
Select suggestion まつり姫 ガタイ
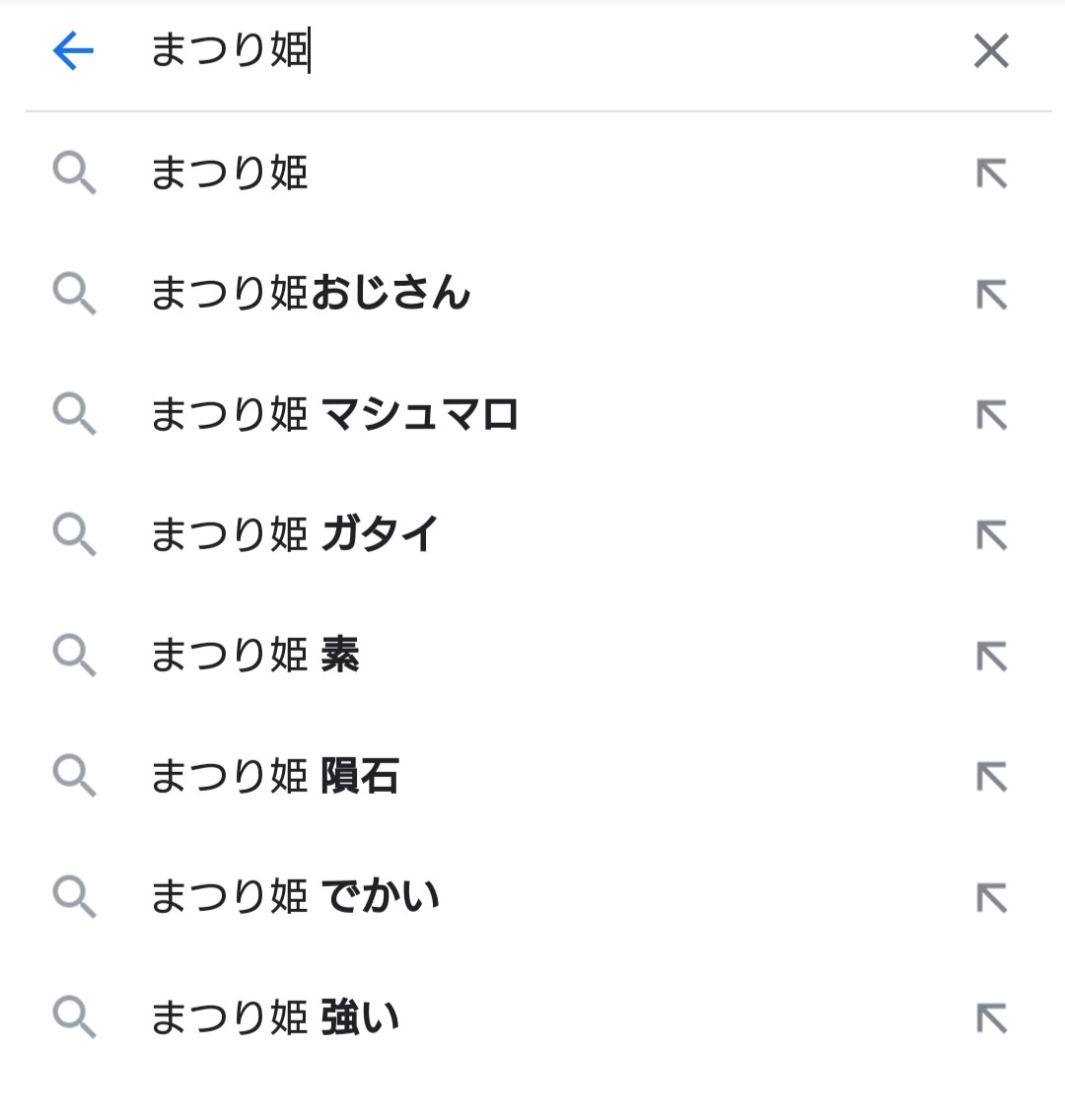point(294,535)
